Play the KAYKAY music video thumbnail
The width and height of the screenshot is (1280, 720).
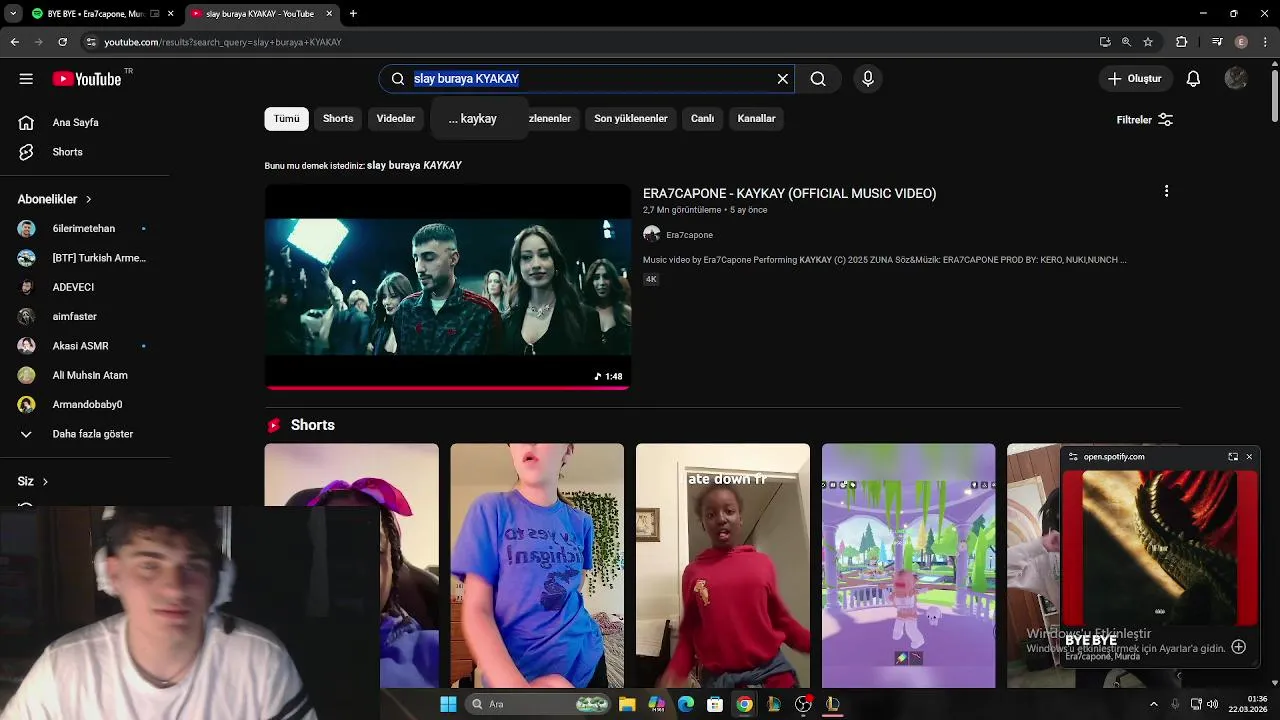448,286
